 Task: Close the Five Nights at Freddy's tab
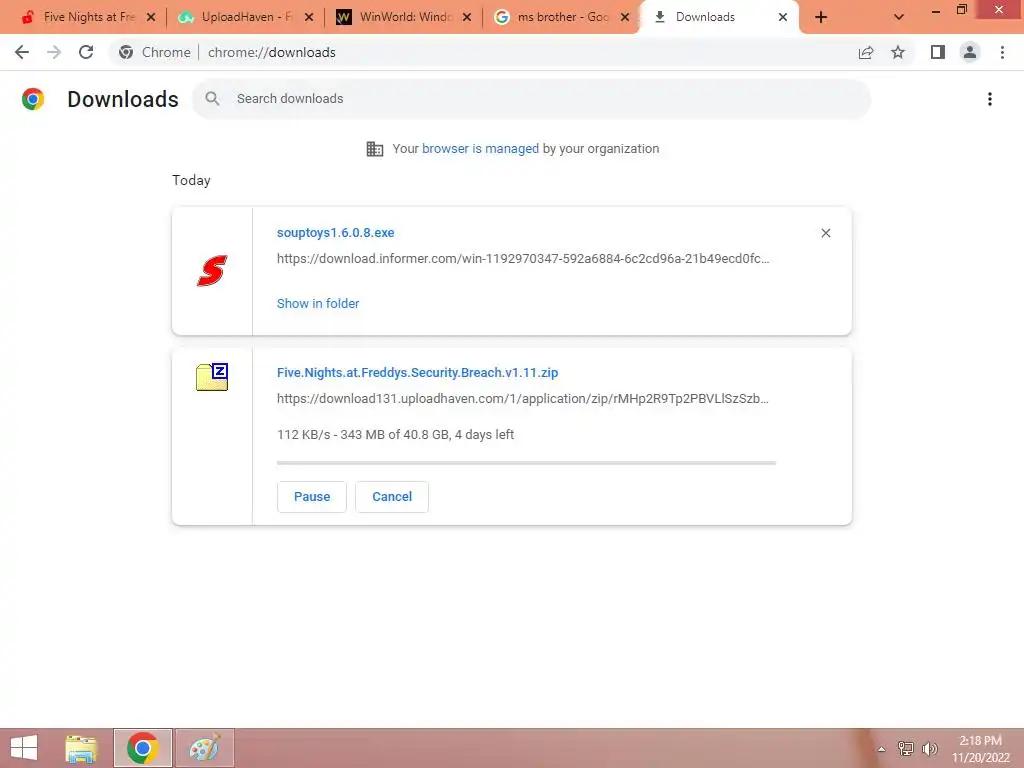coord(151,18)
